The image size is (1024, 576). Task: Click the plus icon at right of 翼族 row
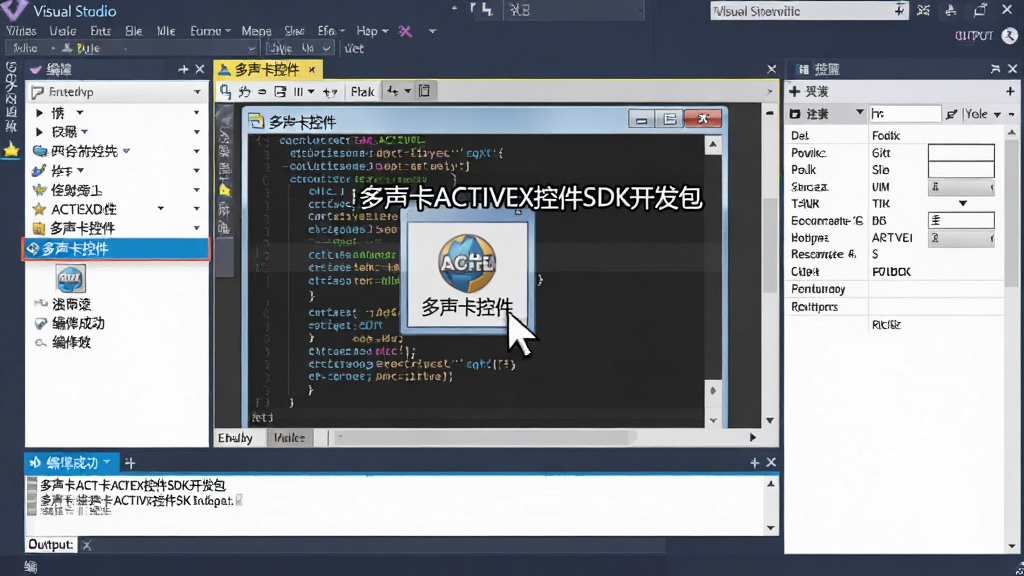(x=1010, y=91)
